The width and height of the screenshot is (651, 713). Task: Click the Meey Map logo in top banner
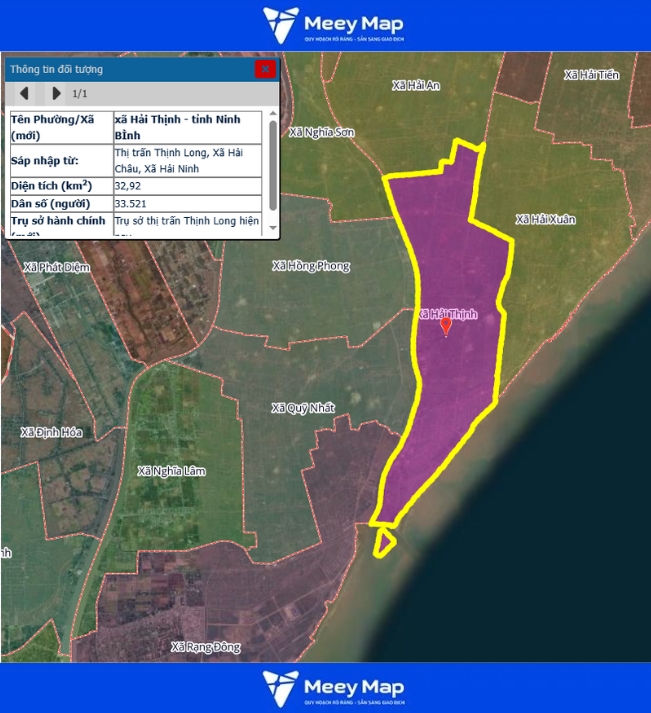333,25
